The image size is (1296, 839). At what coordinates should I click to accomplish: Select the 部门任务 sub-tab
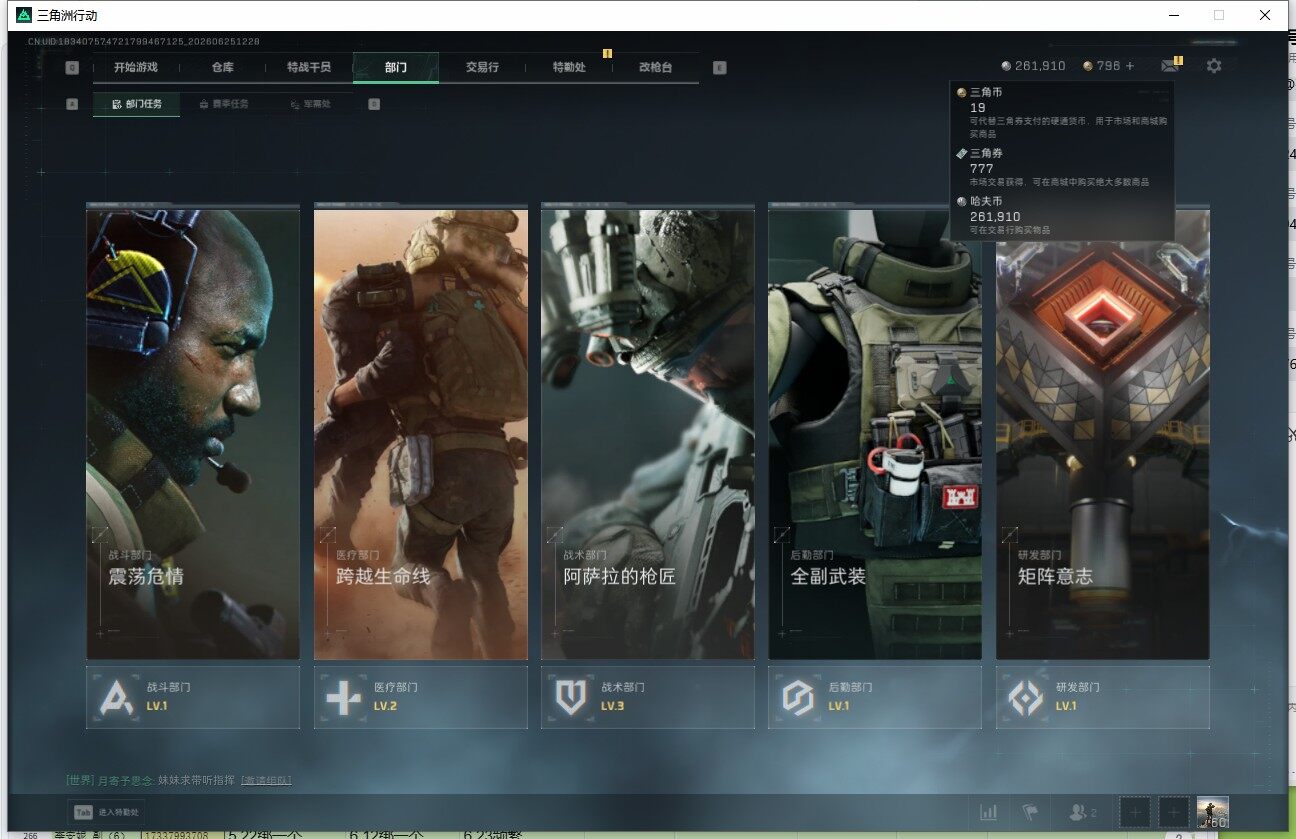point(137,103)
